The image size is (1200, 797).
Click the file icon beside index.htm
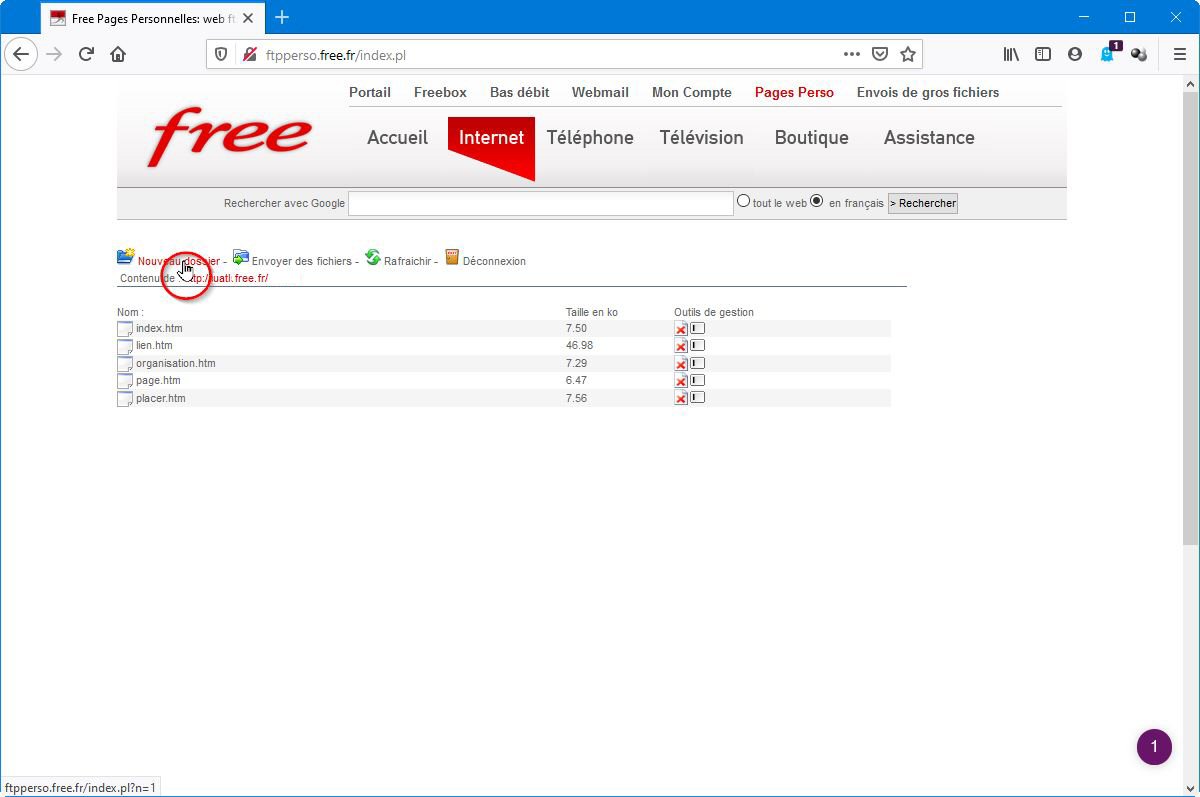point(125,329)
